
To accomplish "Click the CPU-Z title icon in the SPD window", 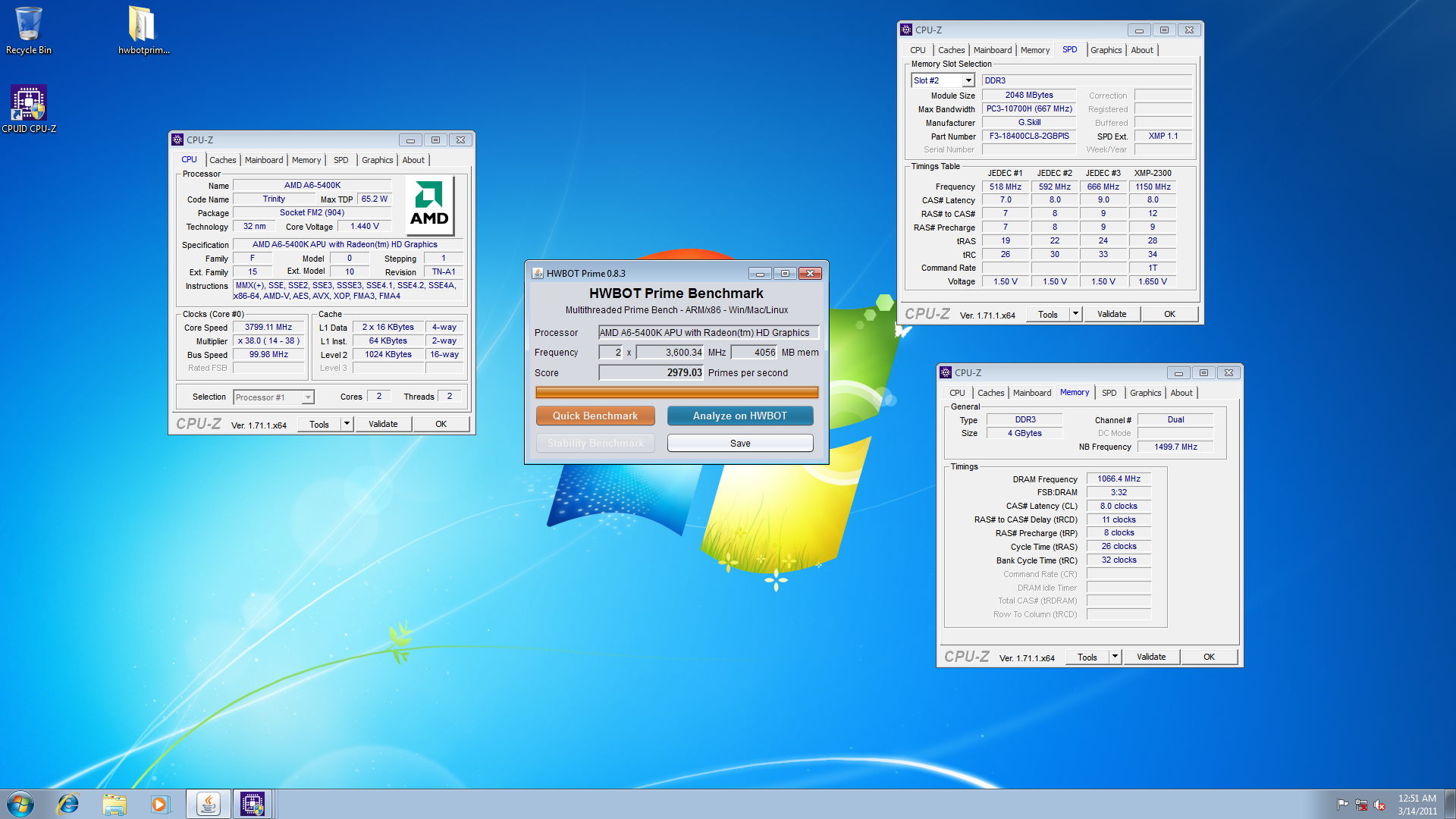I will (x=906, y=30).
